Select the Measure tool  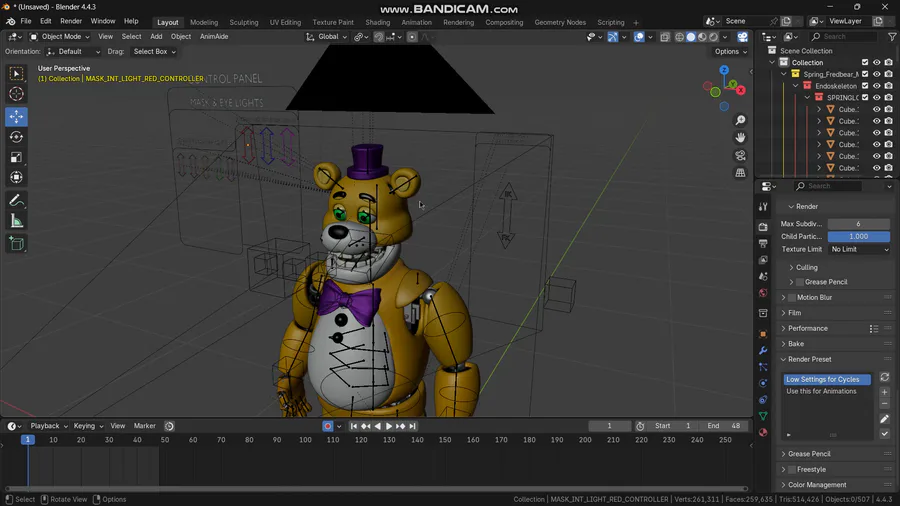[x=16, y=221]
